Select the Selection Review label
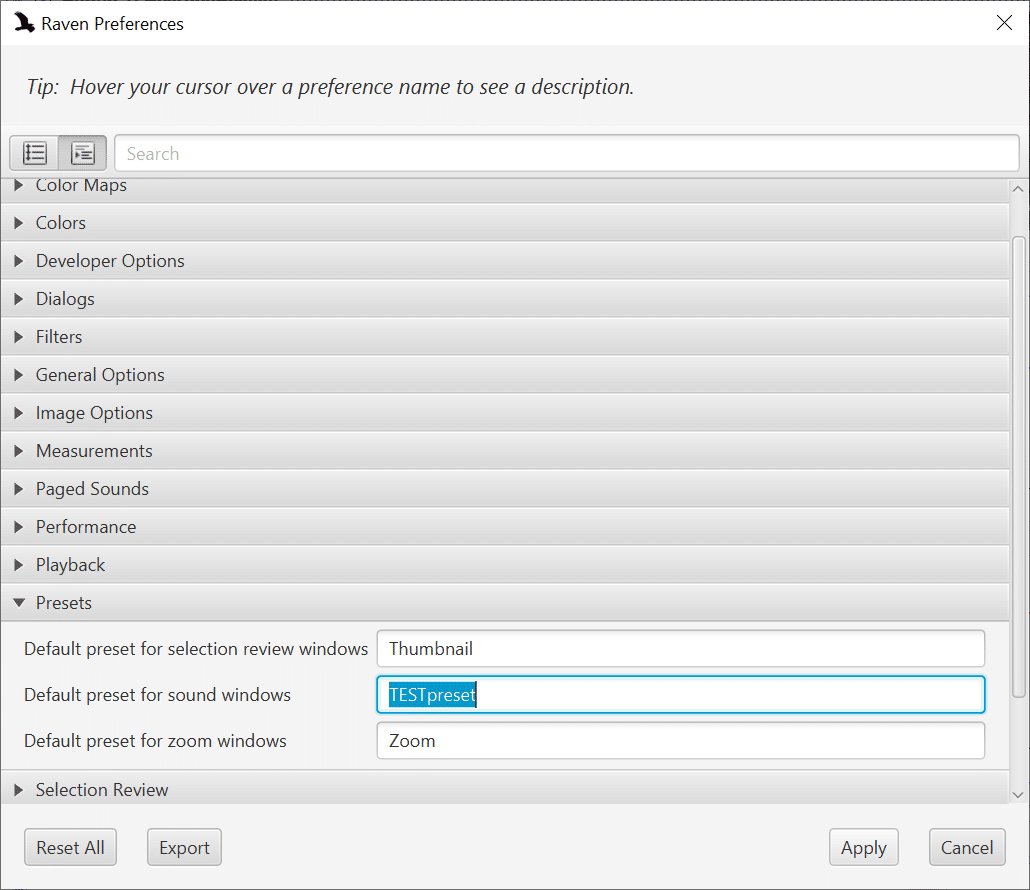 point(102,790)
